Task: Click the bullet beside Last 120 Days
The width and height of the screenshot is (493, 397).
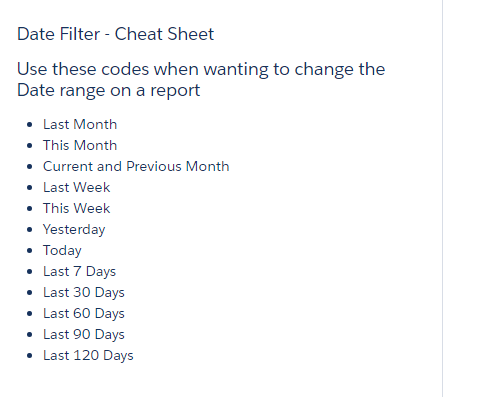Action: 30,356
